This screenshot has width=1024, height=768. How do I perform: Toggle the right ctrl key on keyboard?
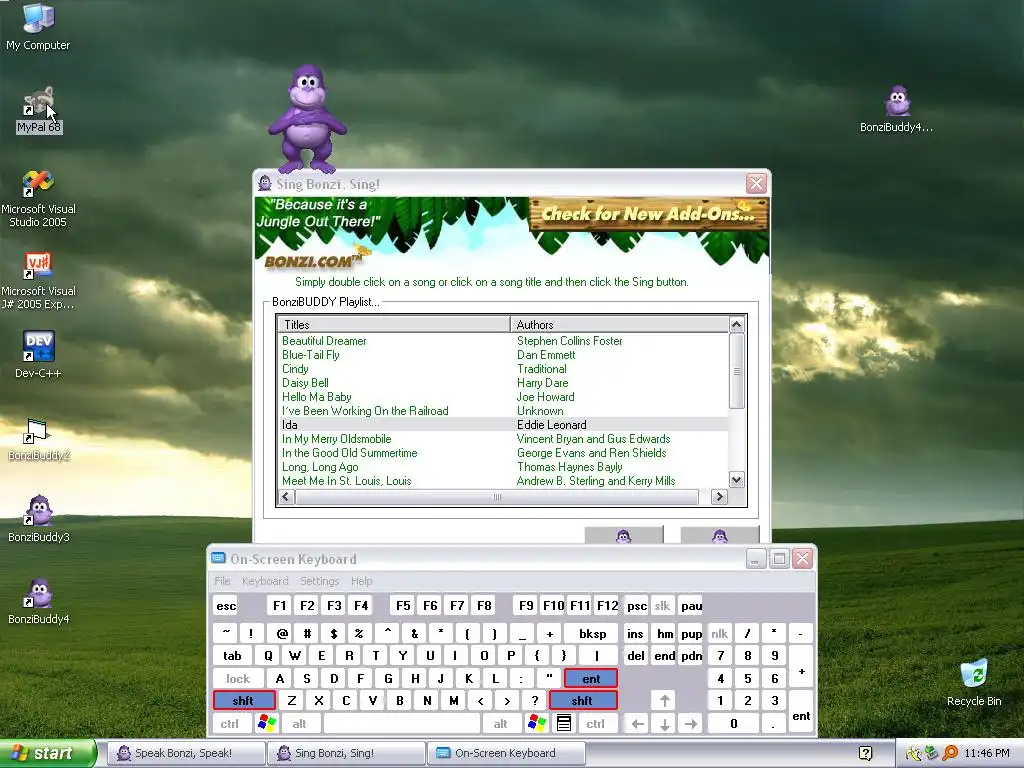(596, 724)
